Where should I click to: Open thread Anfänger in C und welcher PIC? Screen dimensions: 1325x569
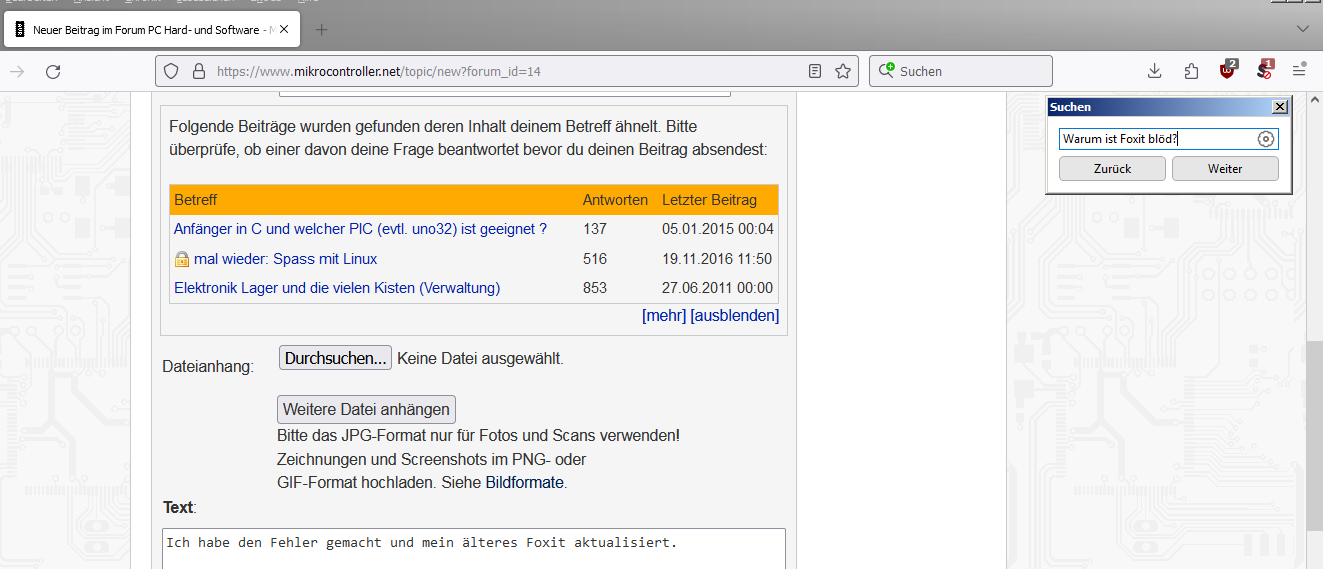(360, 229)
